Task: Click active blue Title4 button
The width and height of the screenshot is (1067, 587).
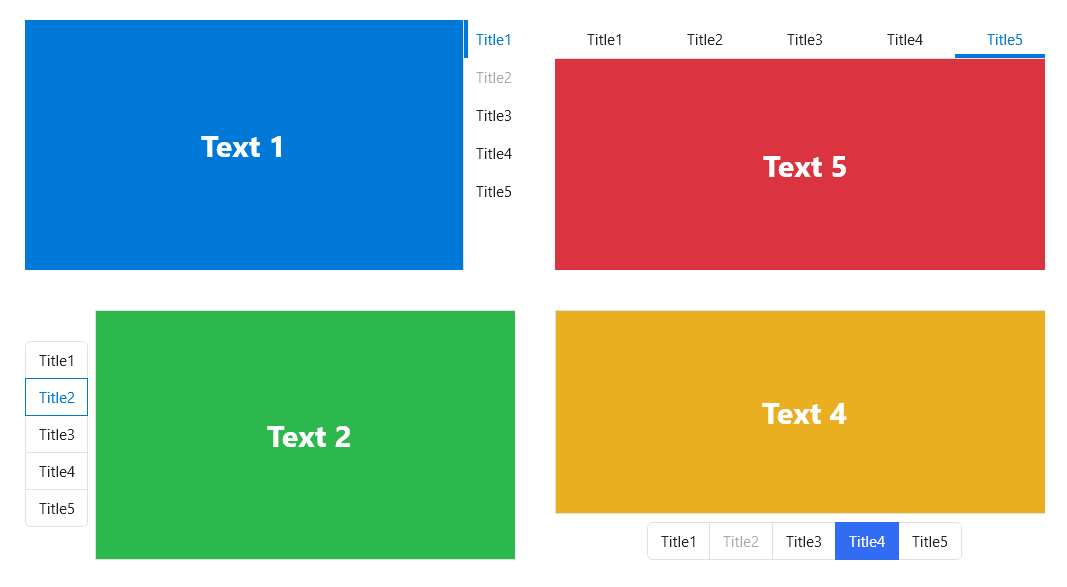Action: pyautogui.click(x=867, y=541)
